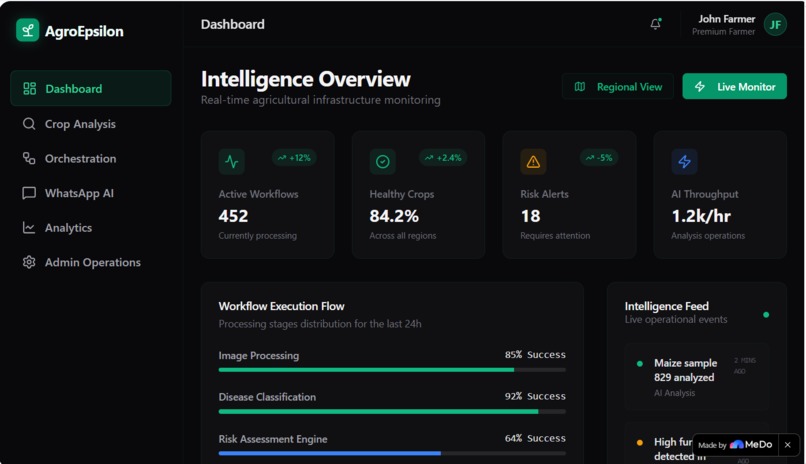806x464 pixels.
Task: Open John Farmer profile name
Action: coord(726,19)
